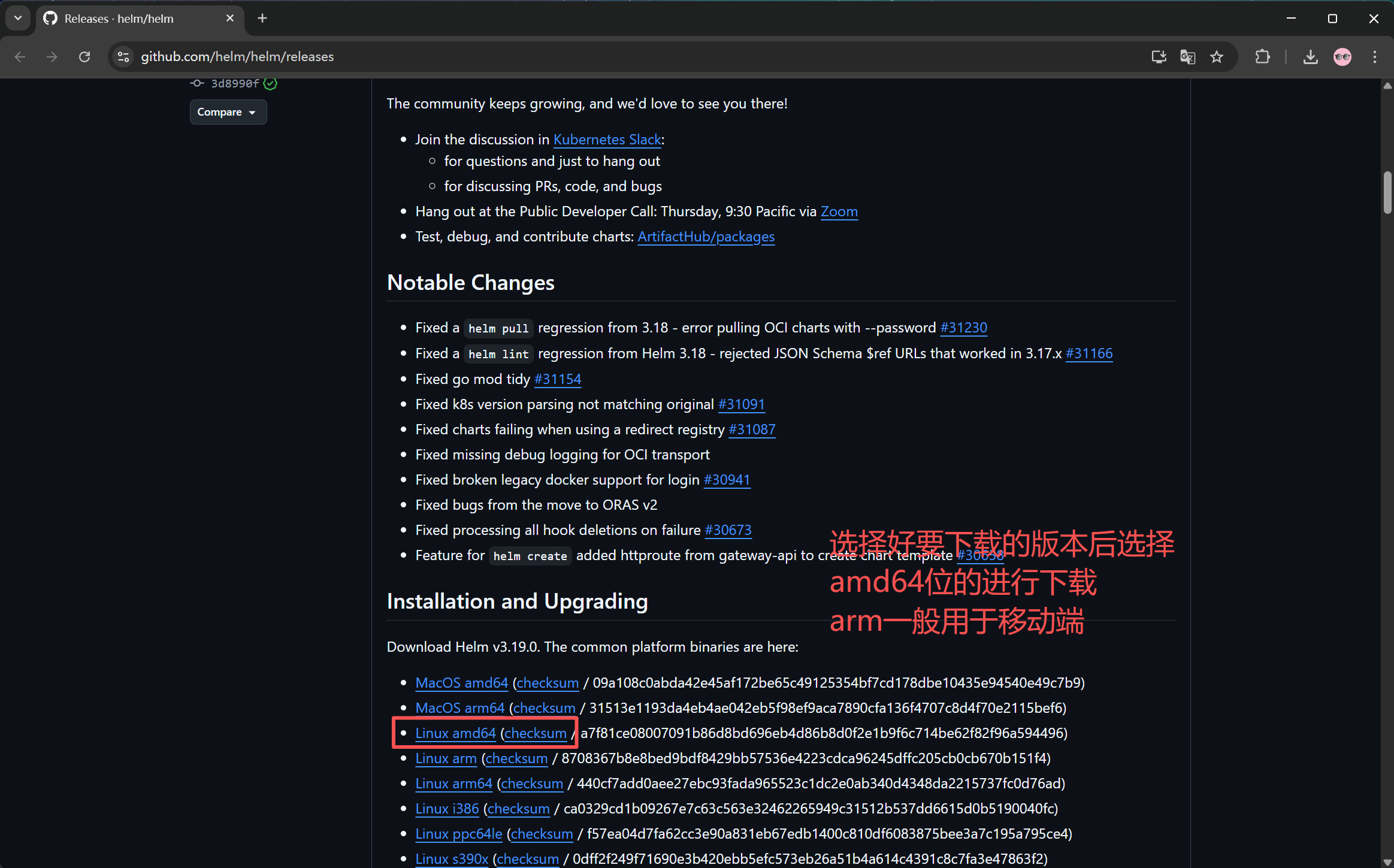Open site information icon beside URL
The width and height of the screenshot is (1394, 868).
point(123,57)
